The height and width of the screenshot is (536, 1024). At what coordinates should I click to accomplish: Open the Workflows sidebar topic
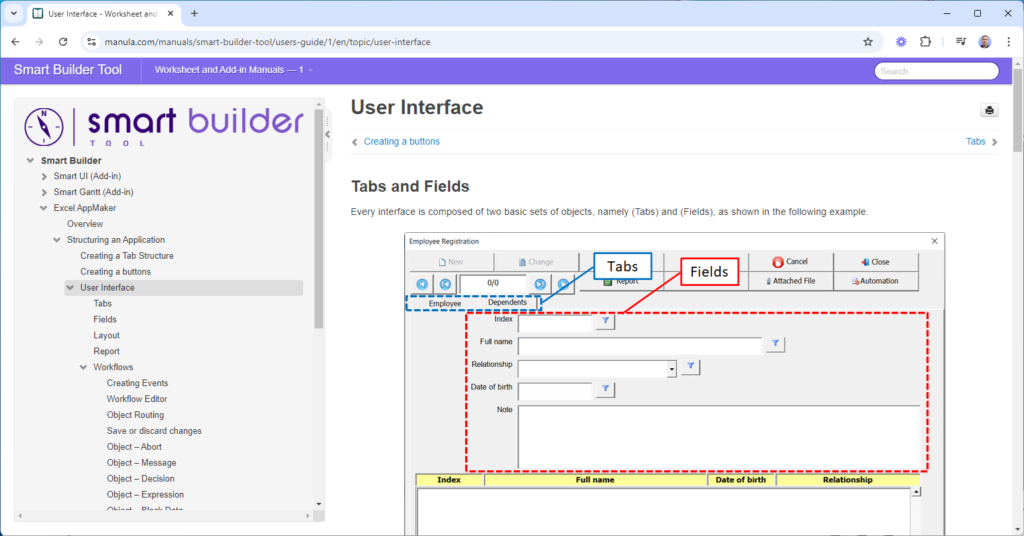(x=113, y=368)
